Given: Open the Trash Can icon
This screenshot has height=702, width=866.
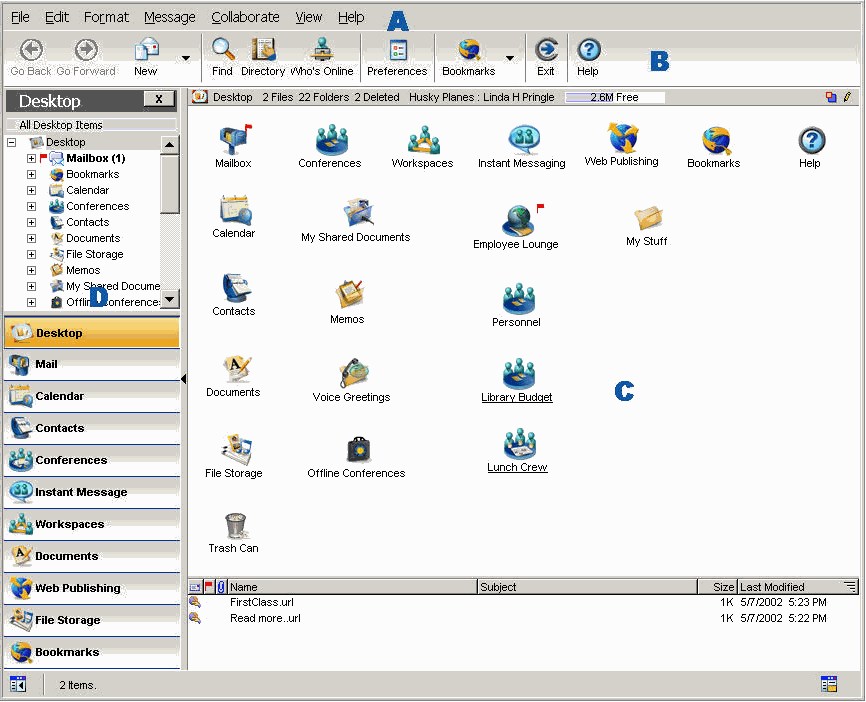Looking at the screenshot, I should pos(234,526).
